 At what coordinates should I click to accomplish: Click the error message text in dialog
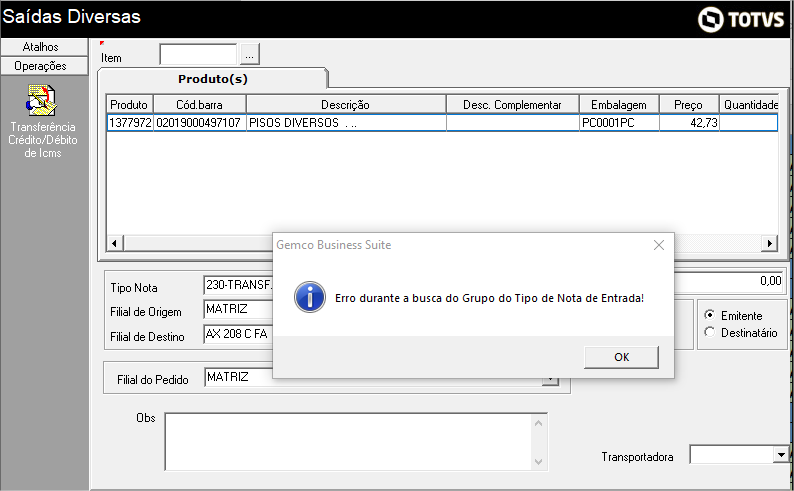click(x=489, y=298)
